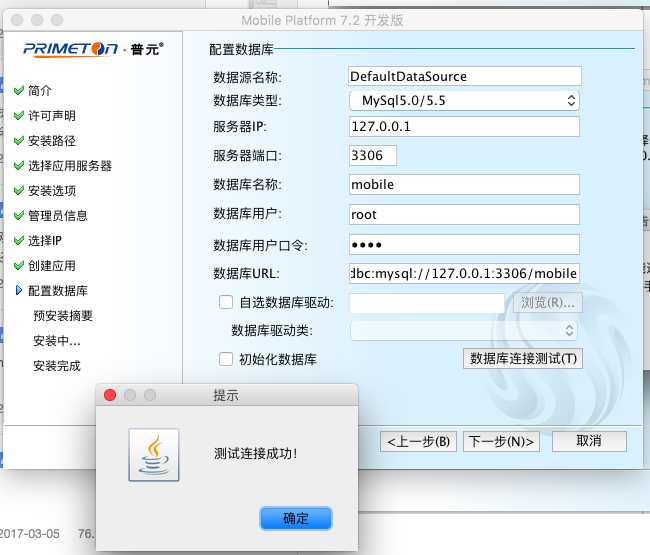Click the 数据库名称 field mobile
Image resolution: width=650 pixels, height=555 pixels.
point(464,184)
